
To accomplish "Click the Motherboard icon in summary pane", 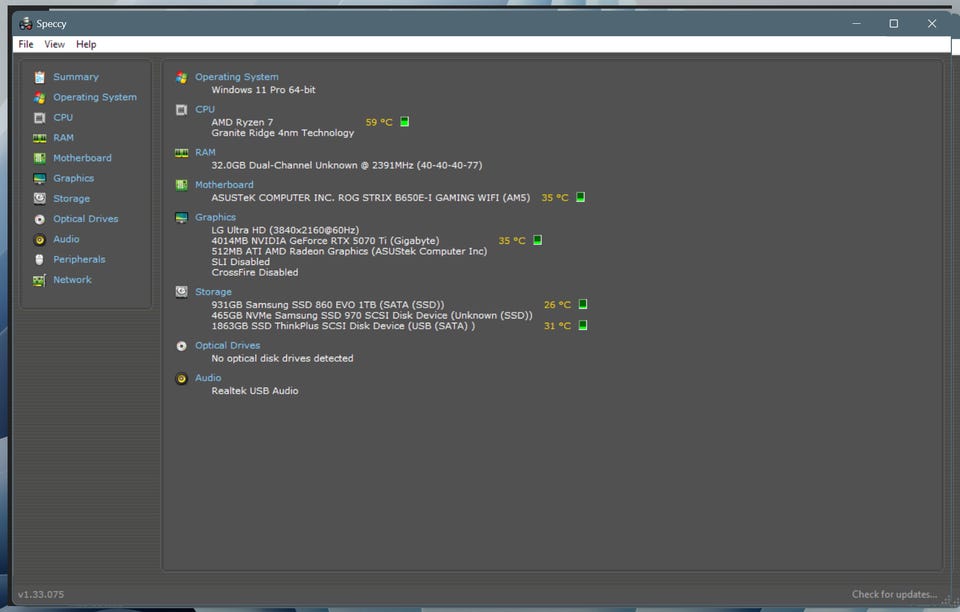I will 182,185.
